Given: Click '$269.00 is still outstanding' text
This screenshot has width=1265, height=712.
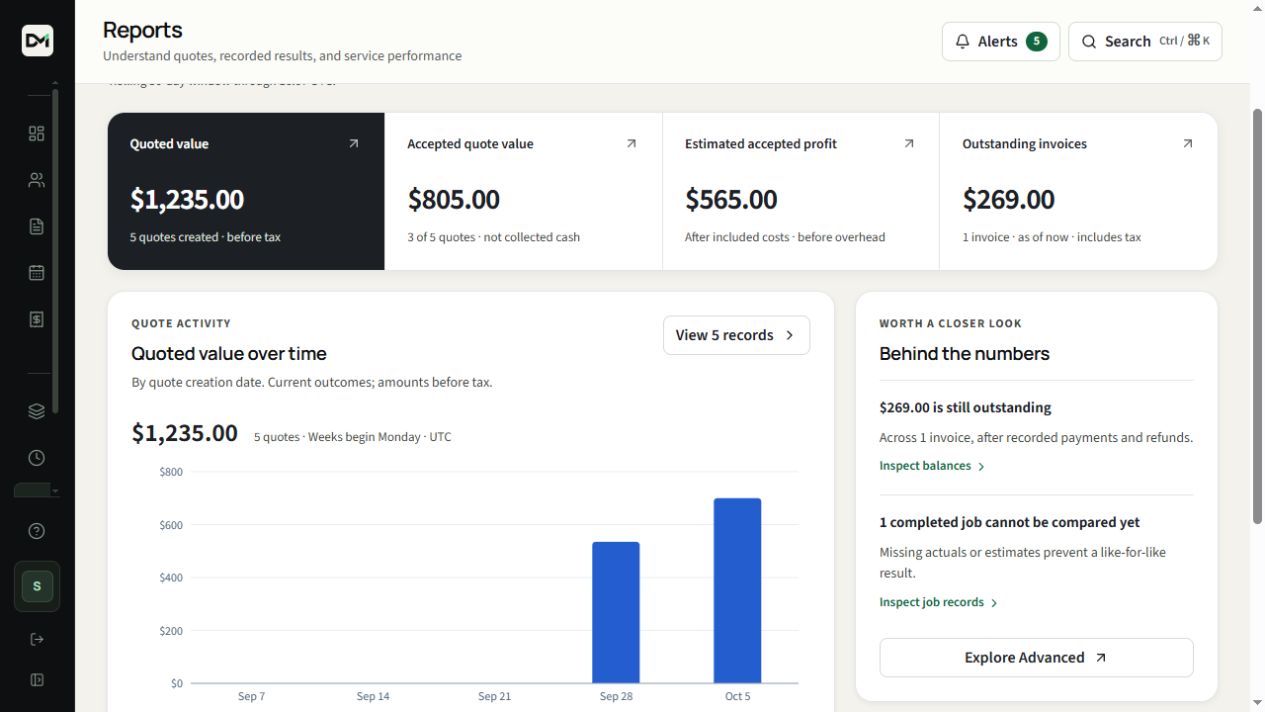Looking at the screenshot, I should 965,408.
